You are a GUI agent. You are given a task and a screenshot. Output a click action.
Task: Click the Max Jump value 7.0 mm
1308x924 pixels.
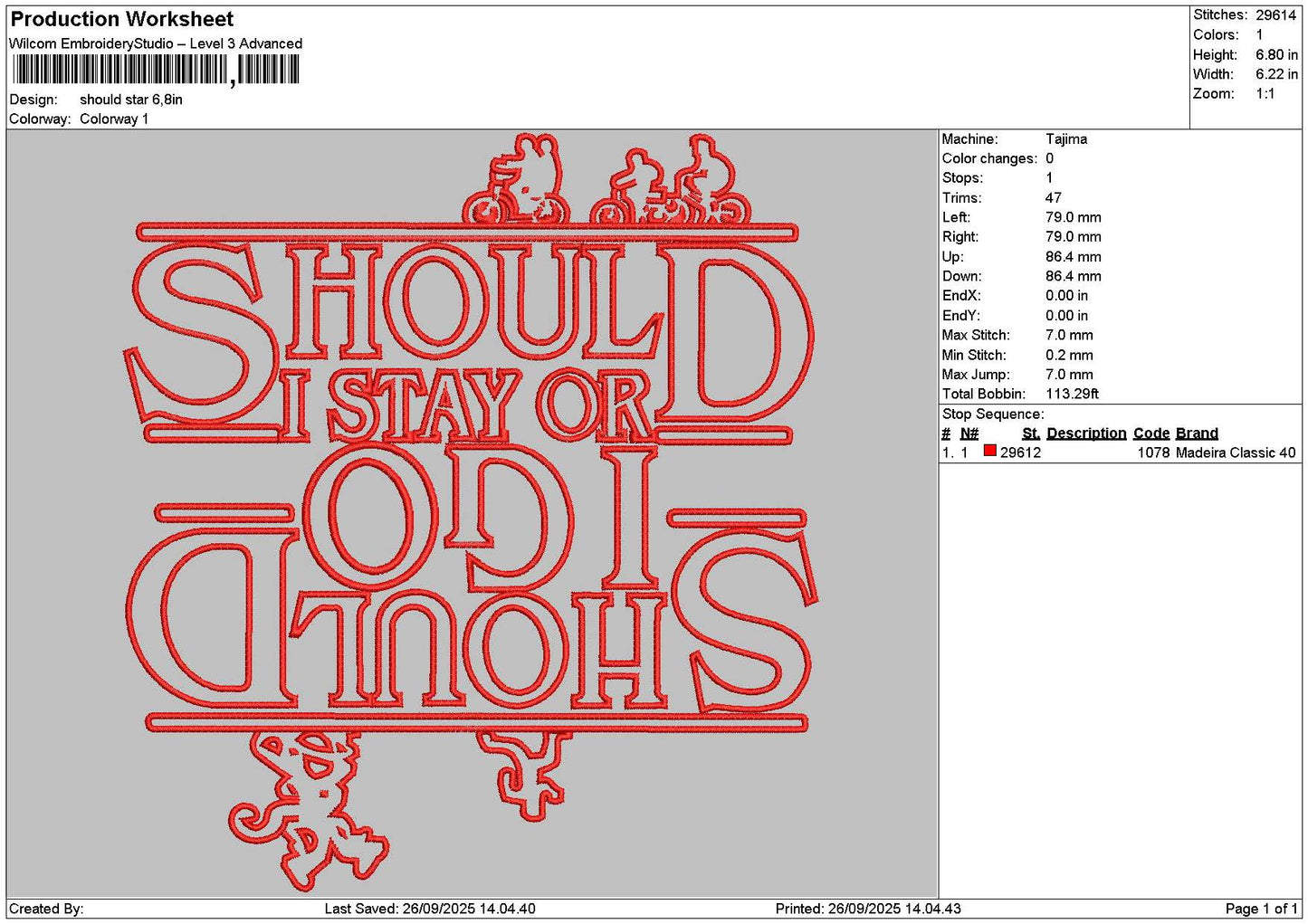[1069, 375]
